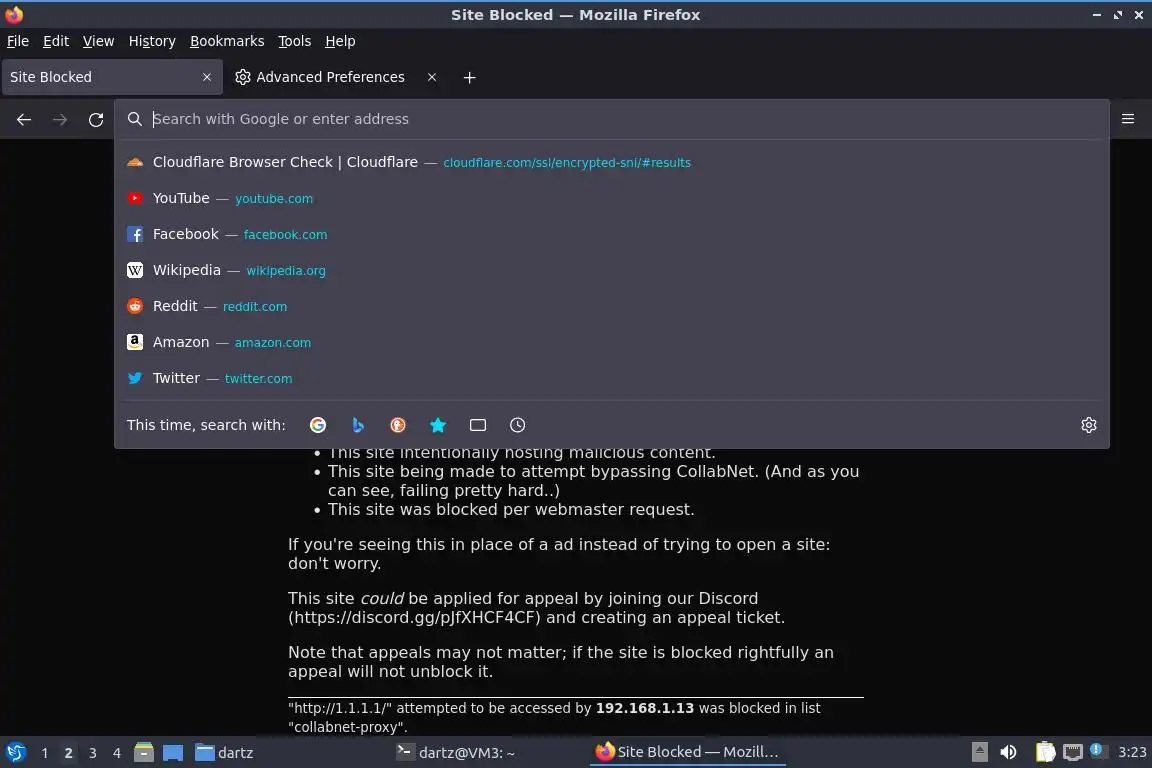Click the magnifier icon in address bar
1152x768 pixels.
pyautogui.click(x=134, y=119)
